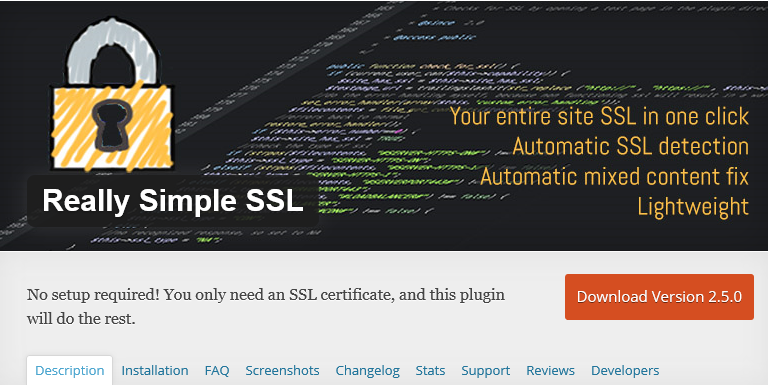The width and height of the screenshot is (768, 387).
Task: Click the 'Automatic SSL detection' text
Action: click(x=630, y=146)
